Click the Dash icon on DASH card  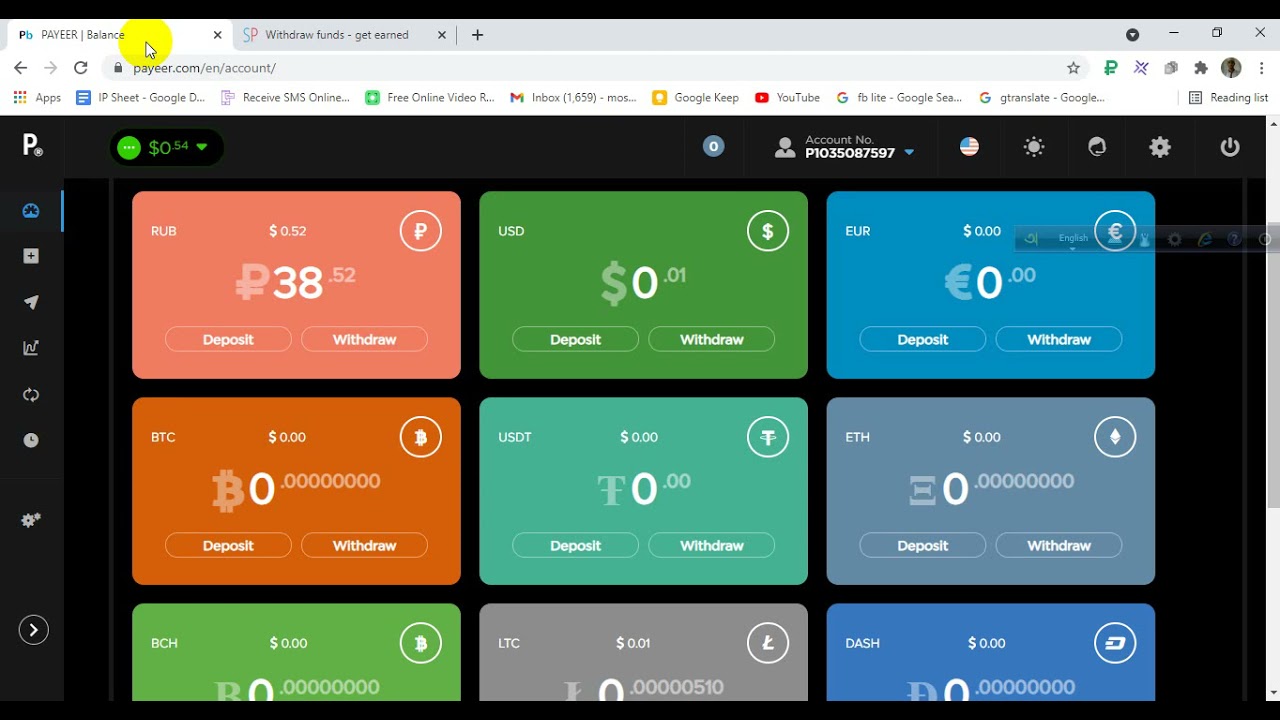tap(1115, 644)
